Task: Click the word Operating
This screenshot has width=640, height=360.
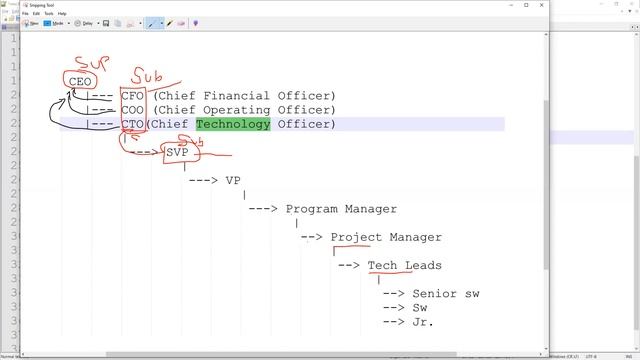Action: click(x=236, y=110)
